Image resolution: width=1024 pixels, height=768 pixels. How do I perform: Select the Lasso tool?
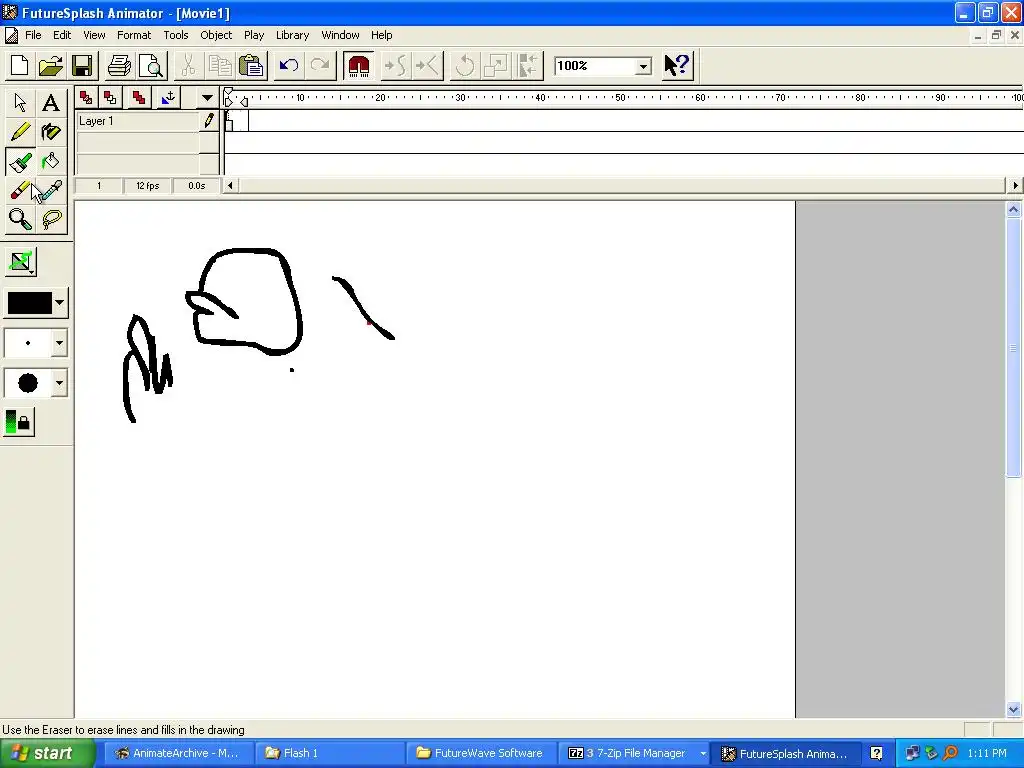[x=50, y=220]
